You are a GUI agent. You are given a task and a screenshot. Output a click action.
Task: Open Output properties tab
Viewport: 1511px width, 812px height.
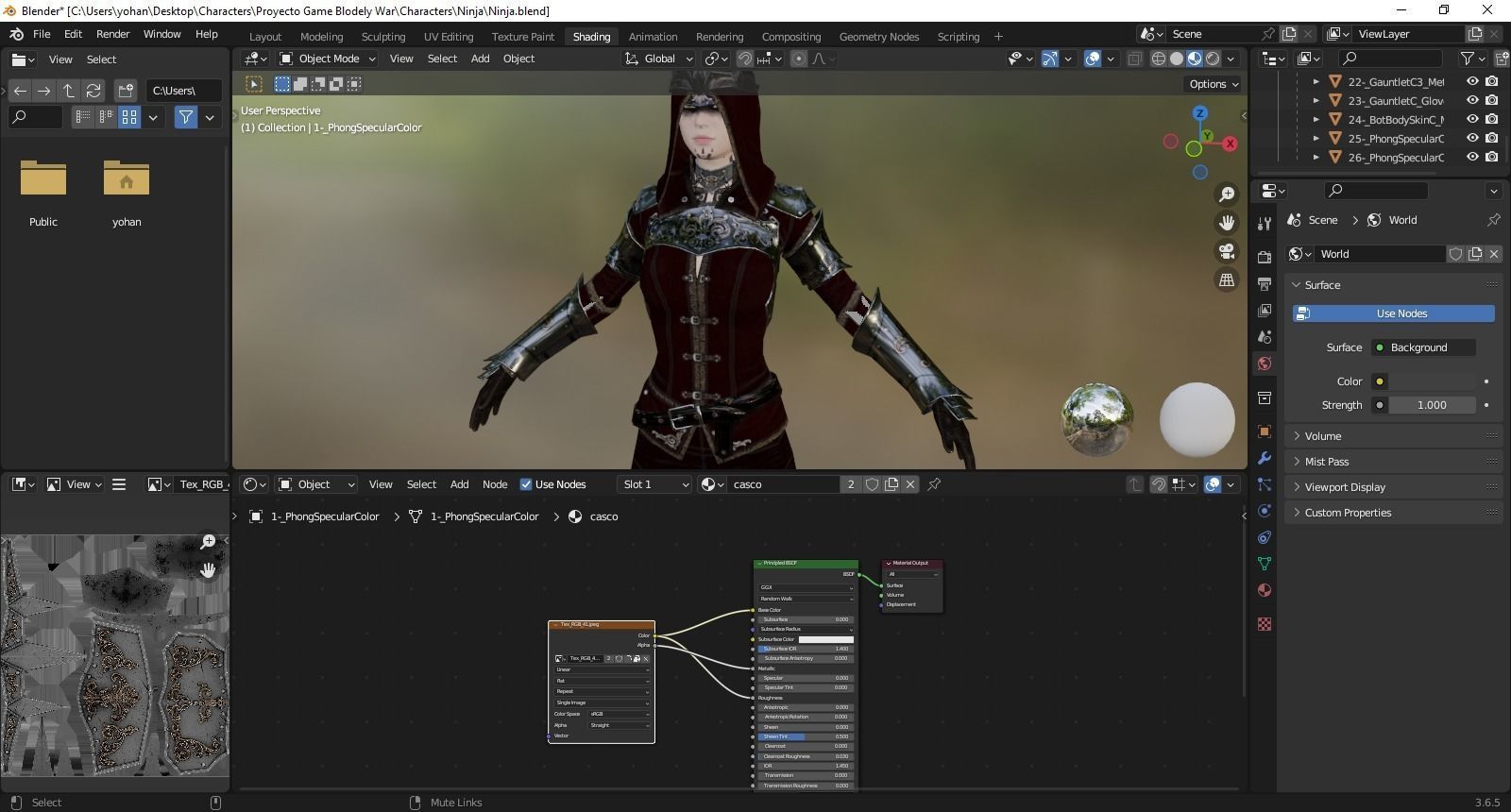[1265, 283]
